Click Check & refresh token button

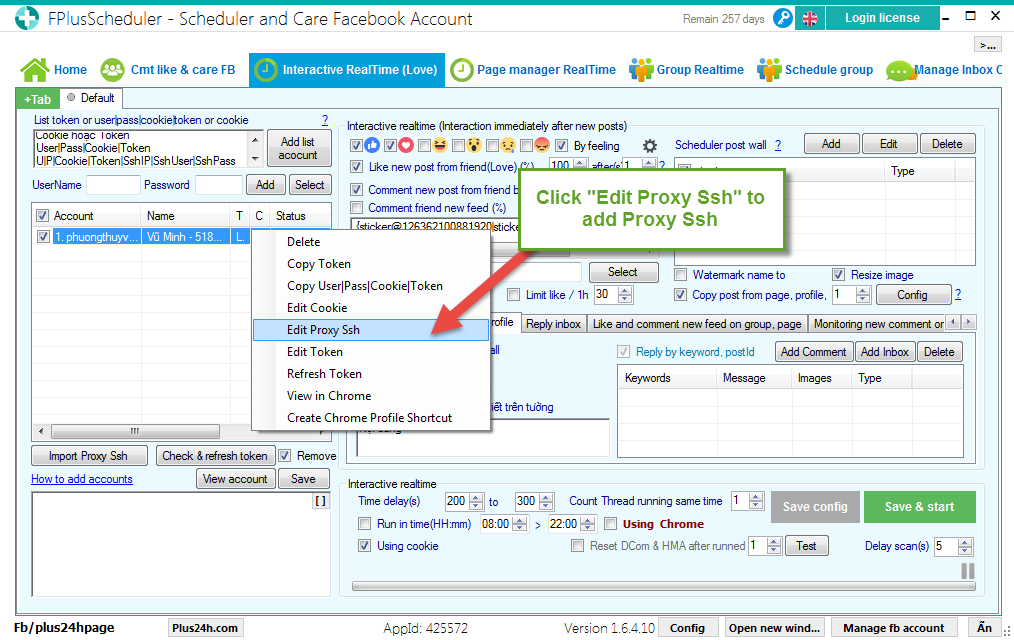point(215,456)
